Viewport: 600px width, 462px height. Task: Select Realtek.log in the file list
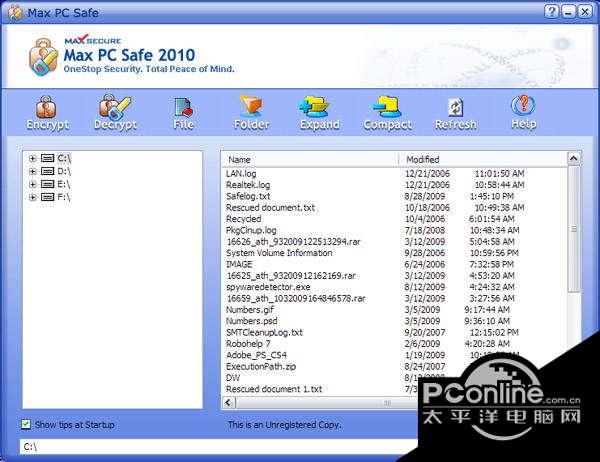[x=248, y=185]
